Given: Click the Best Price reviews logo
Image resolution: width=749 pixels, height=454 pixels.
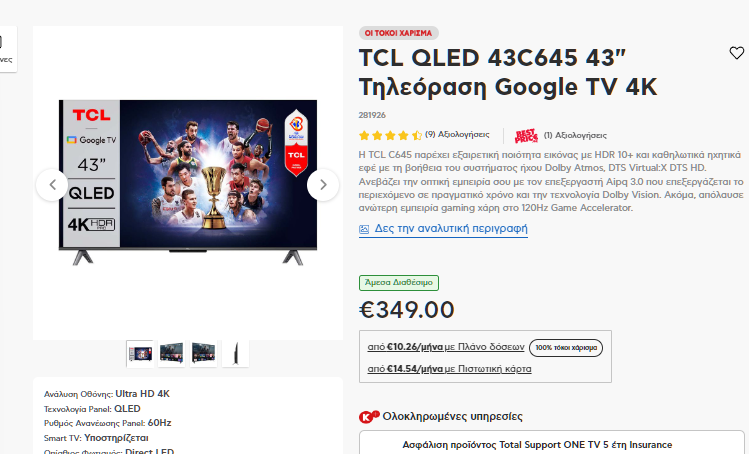Looking at the screenshot, I should pyautogui.click(x=526, y=136).
